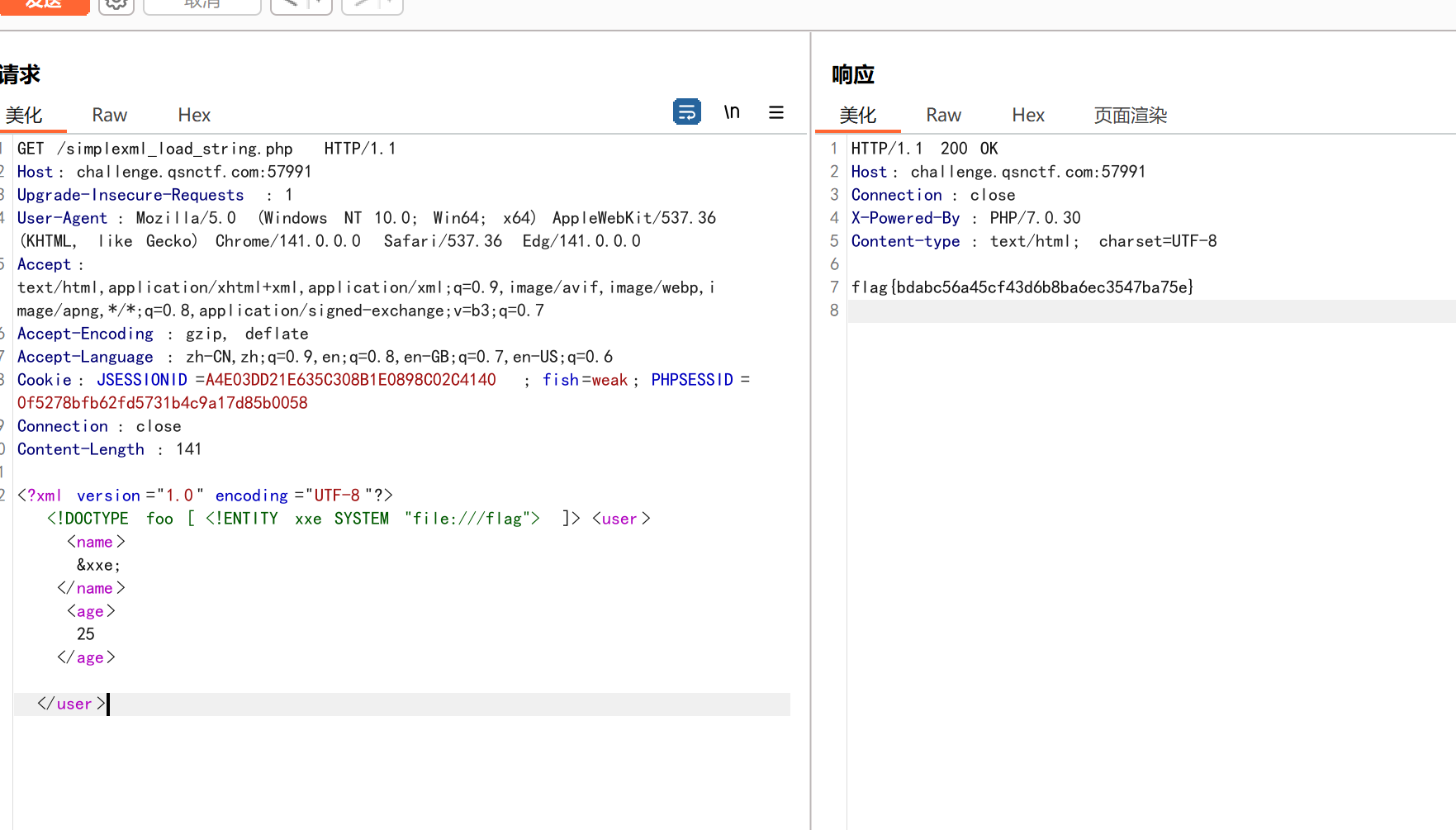Click the opening <name> tag
This screenshot has width=1456, height=830.
[96, 542]
